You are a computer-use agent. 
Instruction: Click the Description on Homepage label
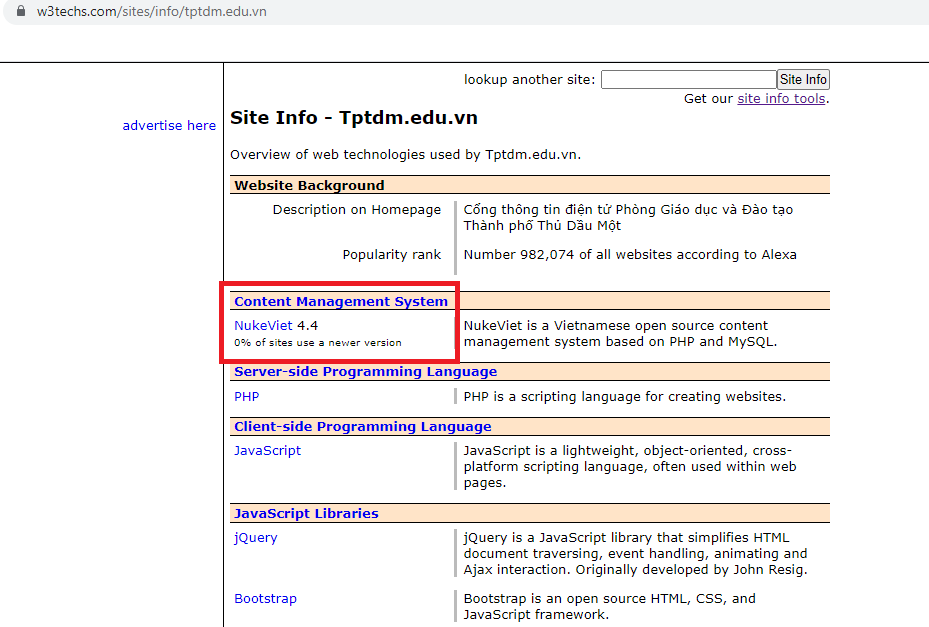pyautogui.click(x=357, y=209)
